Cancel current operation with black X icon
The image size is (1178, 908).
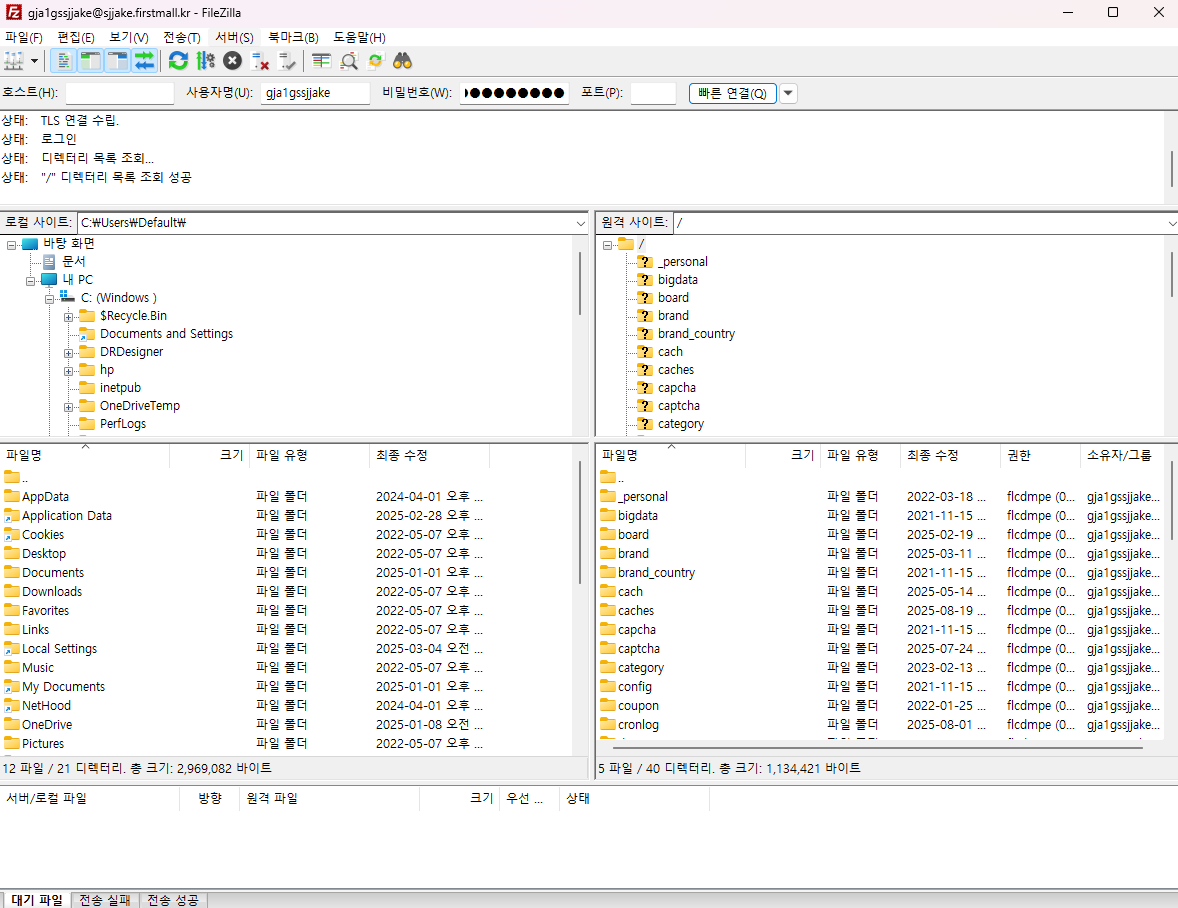232,61
